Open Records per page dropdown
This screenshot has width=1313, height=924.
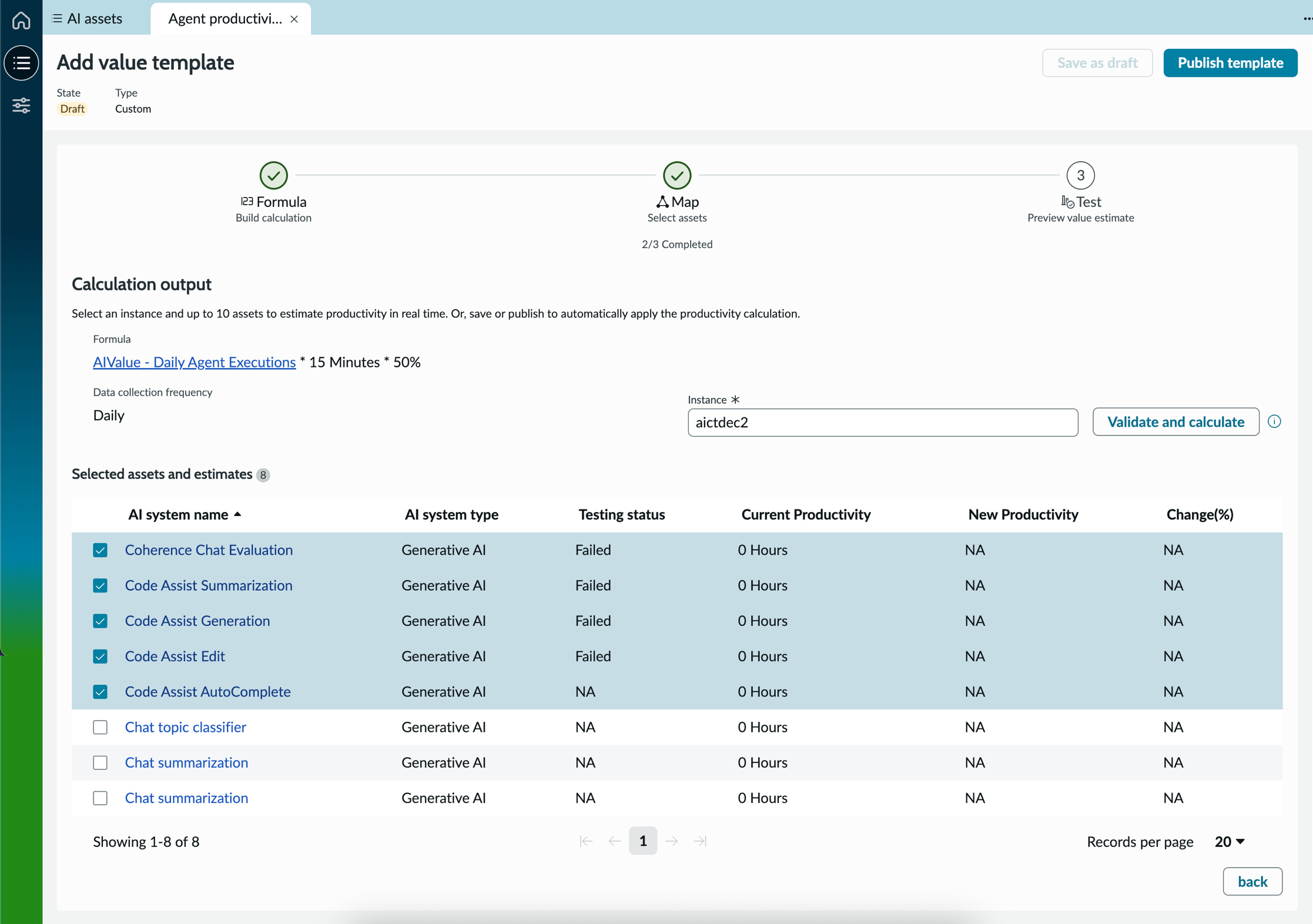1230,842
